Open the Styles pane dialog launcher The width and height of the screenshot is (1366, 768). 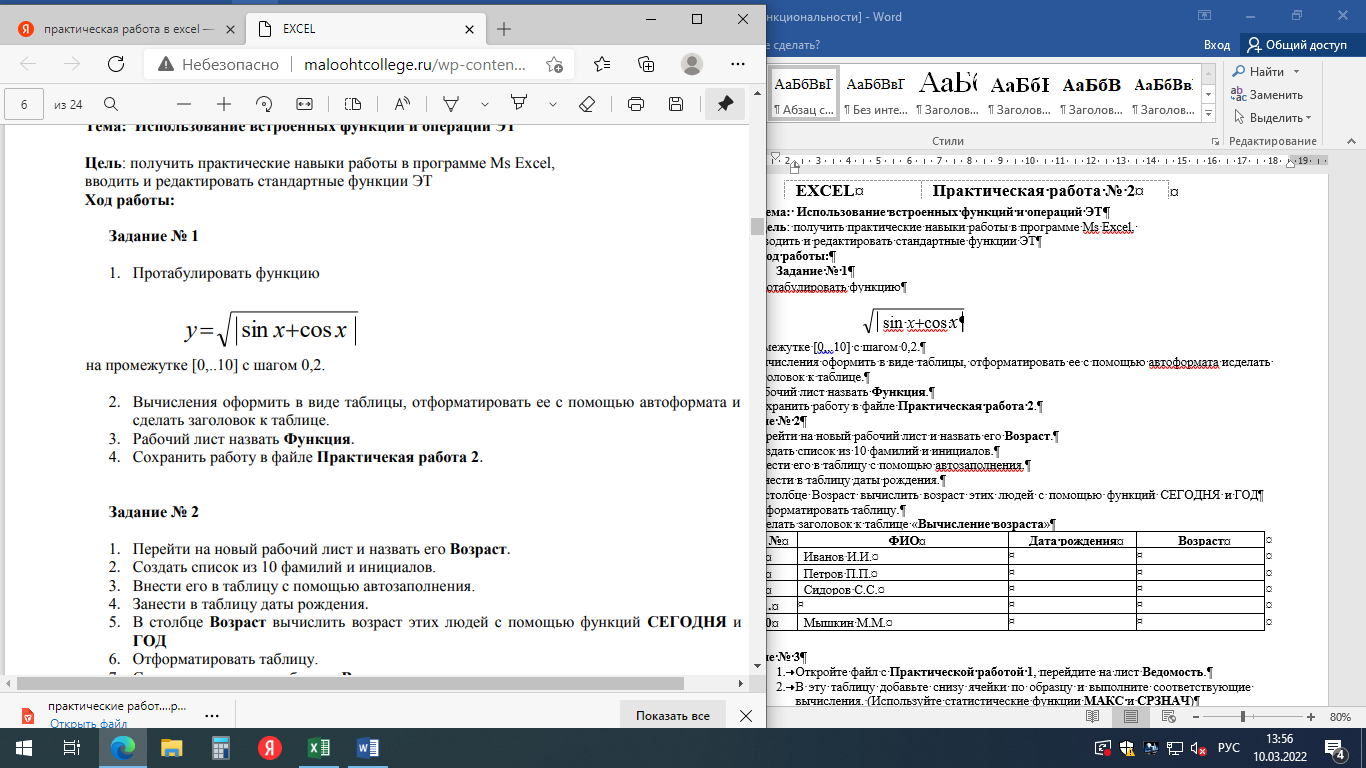1215,141
